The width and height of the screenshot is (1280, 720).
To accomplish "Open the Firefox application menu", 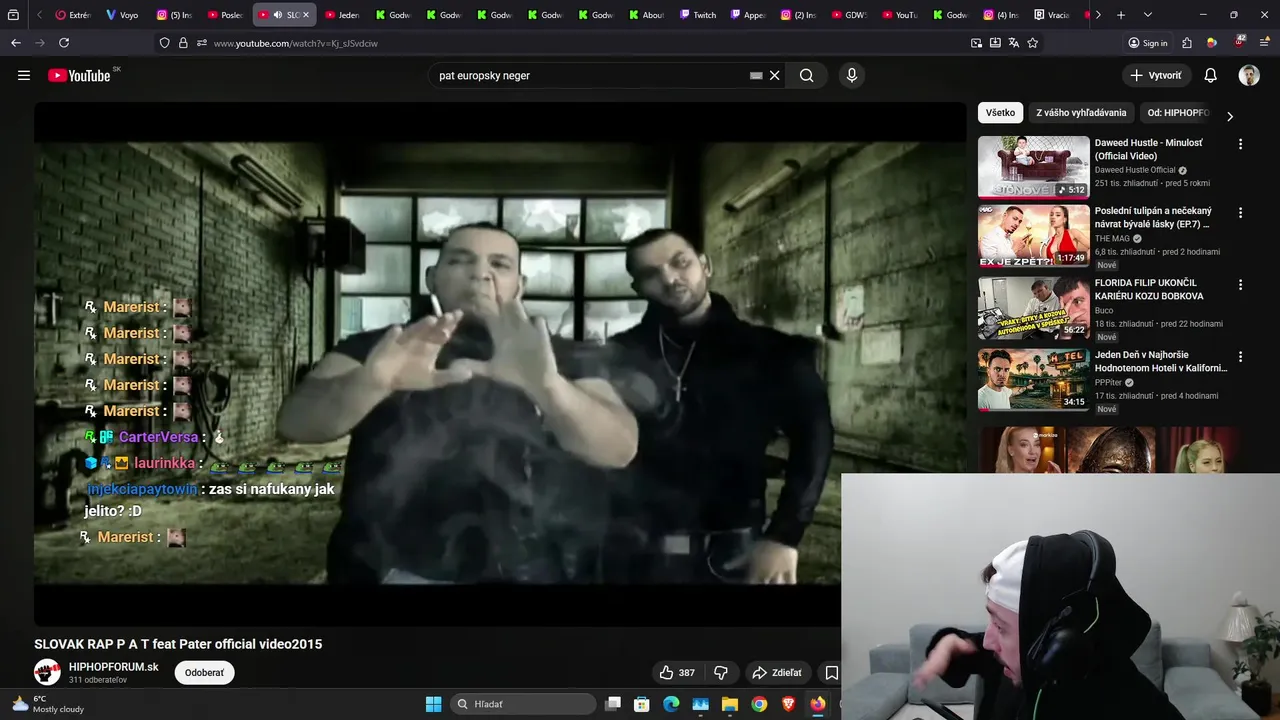I will [1265, 43].
